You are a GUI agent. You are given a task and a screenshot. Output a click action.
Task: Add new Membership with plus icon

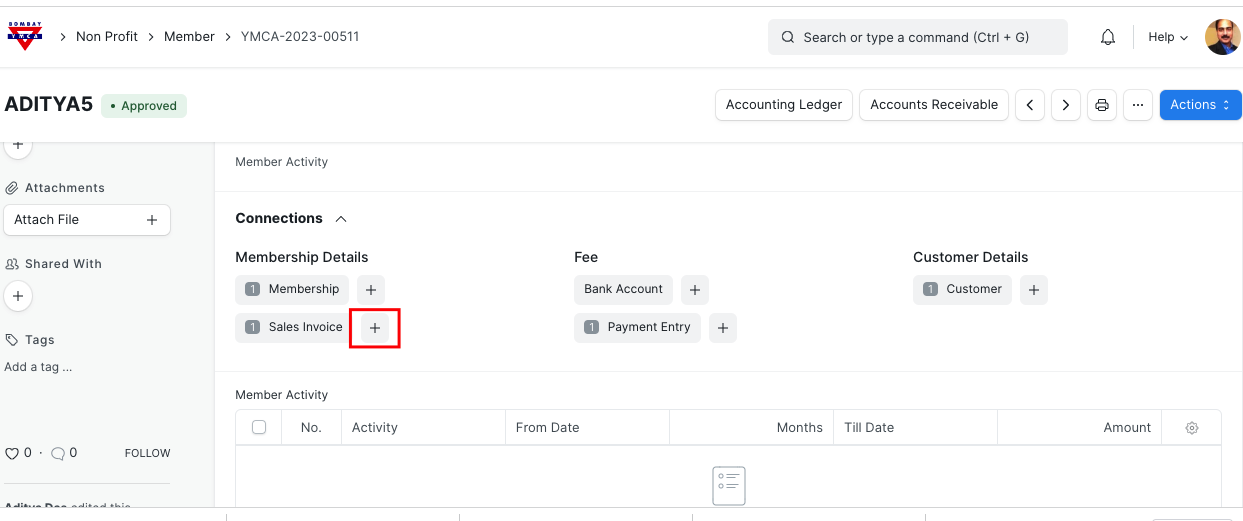tap(370, 290)
